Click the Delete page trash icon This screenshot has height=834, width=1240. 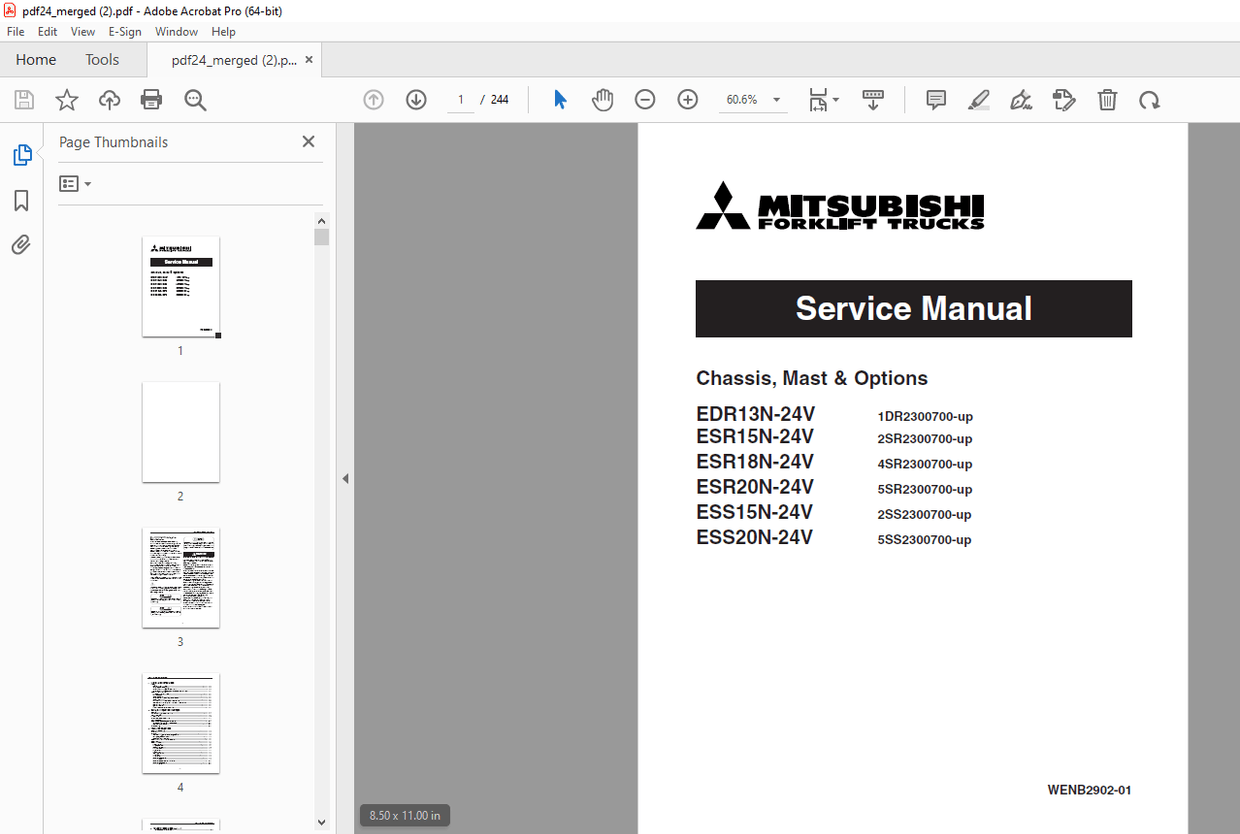1107,100
